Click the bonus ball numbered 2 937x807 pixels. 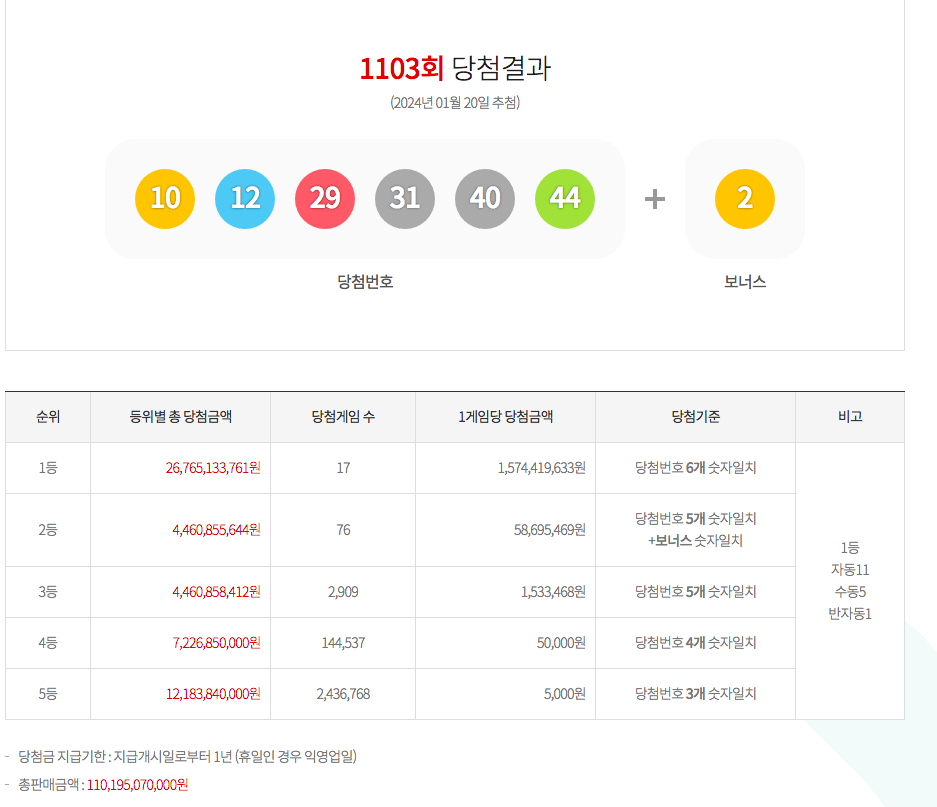745,198
